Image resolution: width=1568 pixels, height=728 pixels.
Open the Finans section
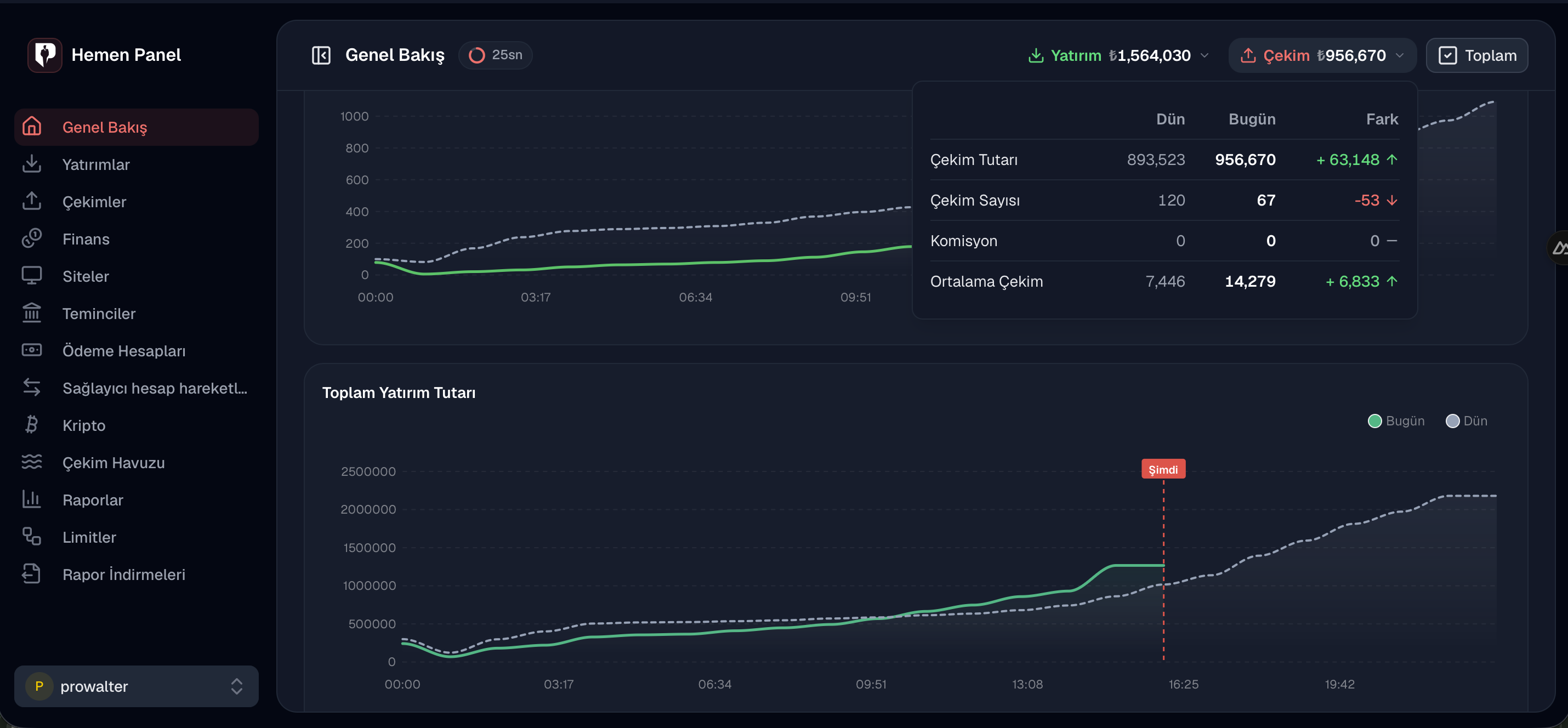(137, 238)
